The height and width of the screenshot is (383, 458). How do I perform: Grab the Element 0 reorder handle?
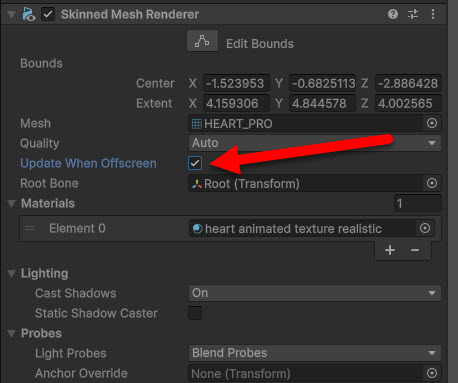pos(30,228)
